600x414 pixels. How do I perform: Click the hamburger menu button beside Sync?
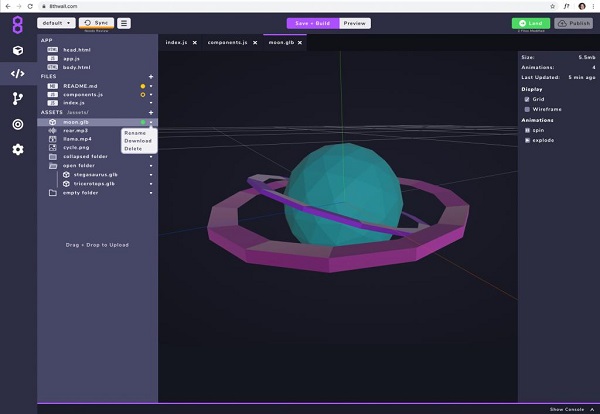124,22
